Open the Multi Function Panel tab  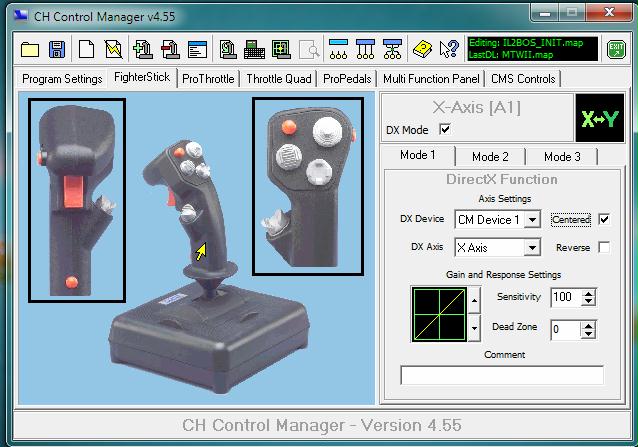(x=431, y=79)
